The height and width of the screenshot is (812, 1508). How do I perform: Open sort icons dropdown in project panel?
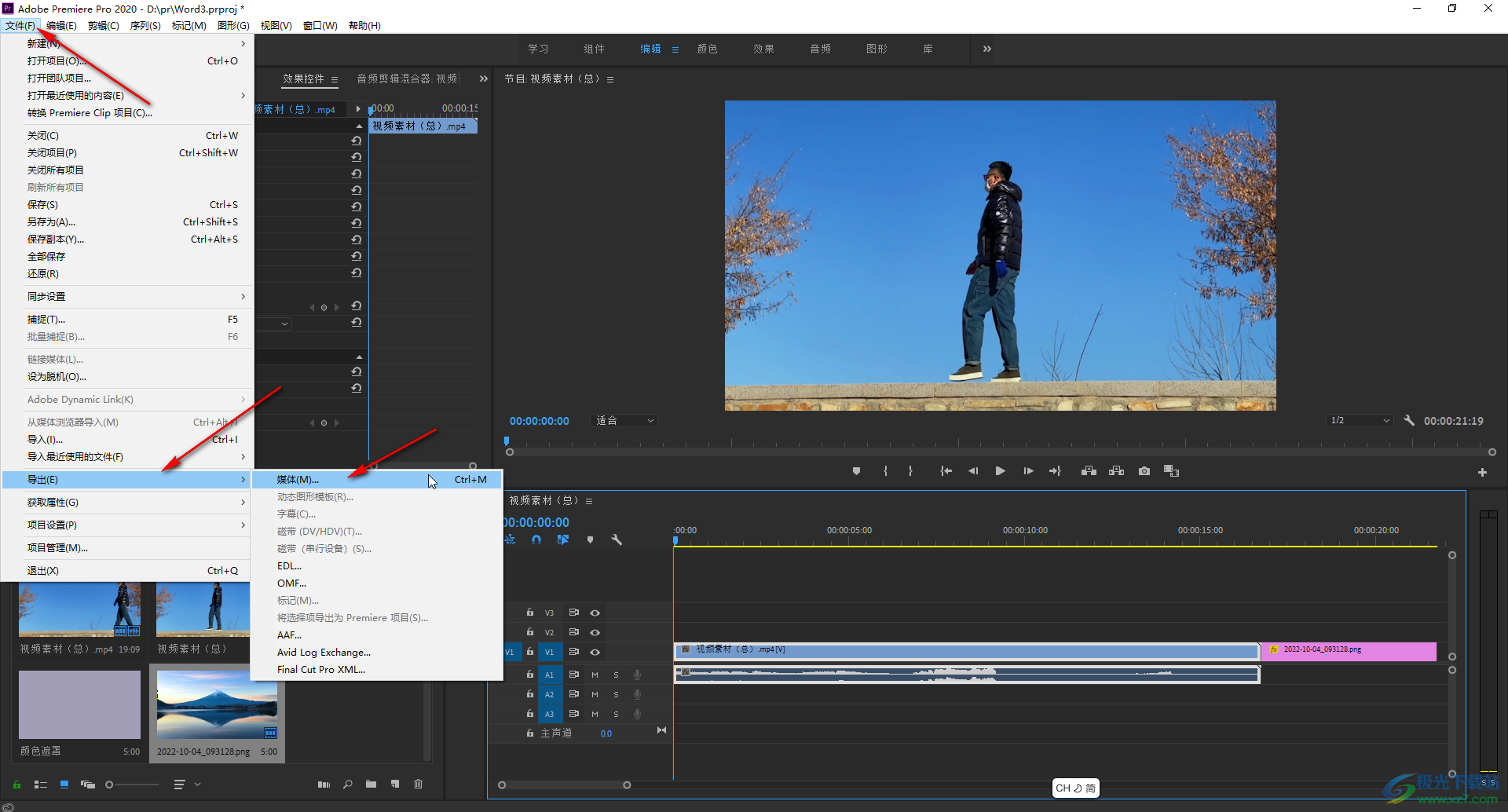[x=185, y=785]
